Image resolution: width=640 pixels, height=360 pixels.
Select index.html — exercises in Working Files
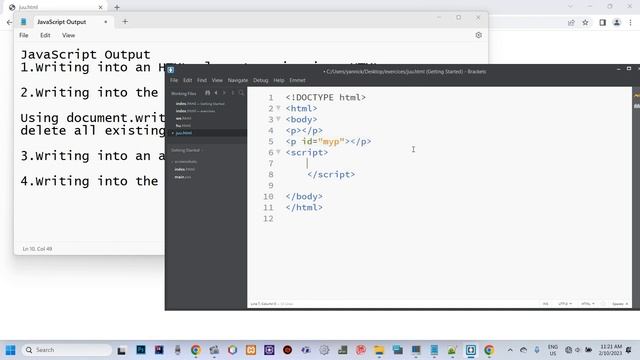pos(195,111)
